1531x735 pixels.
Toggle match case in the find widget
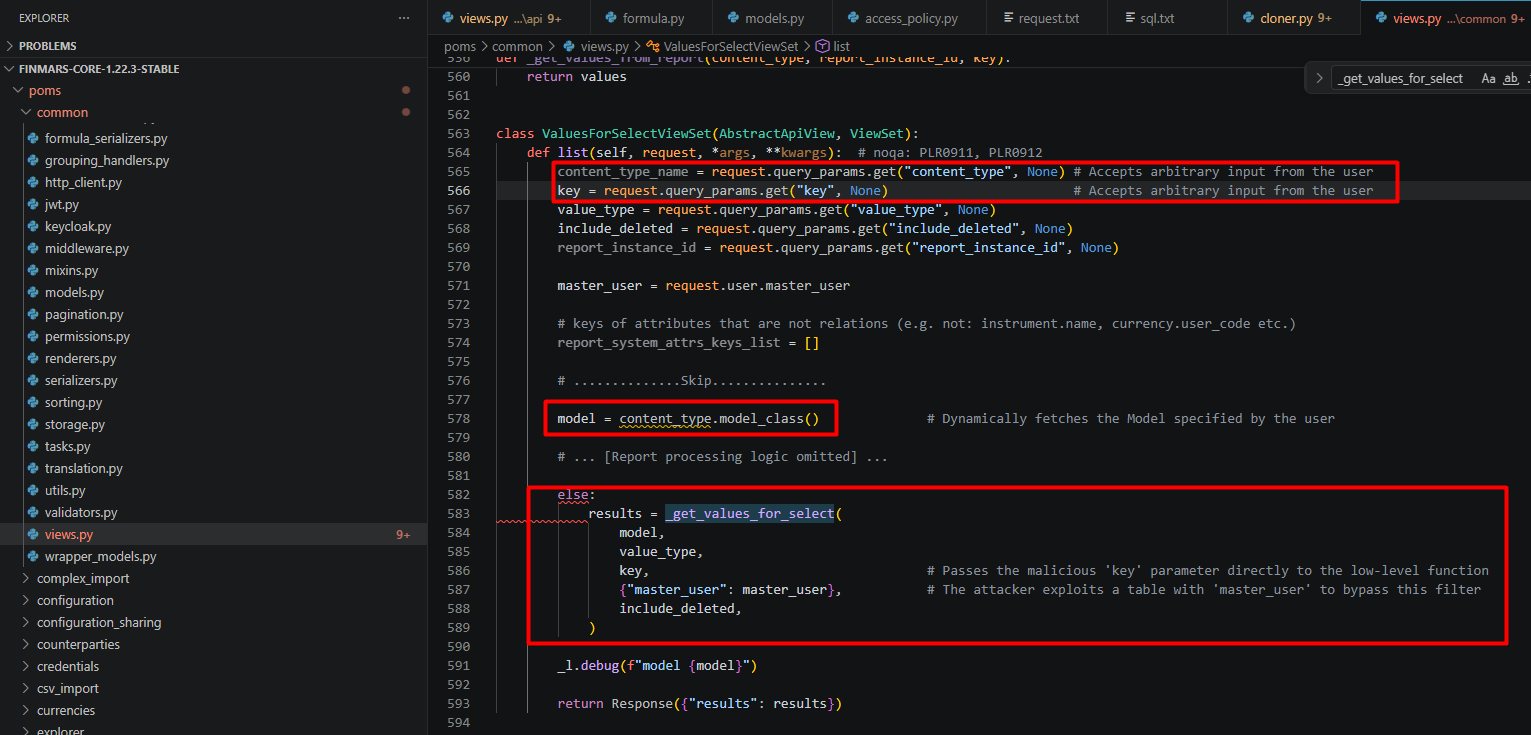tap(1489, 77)
